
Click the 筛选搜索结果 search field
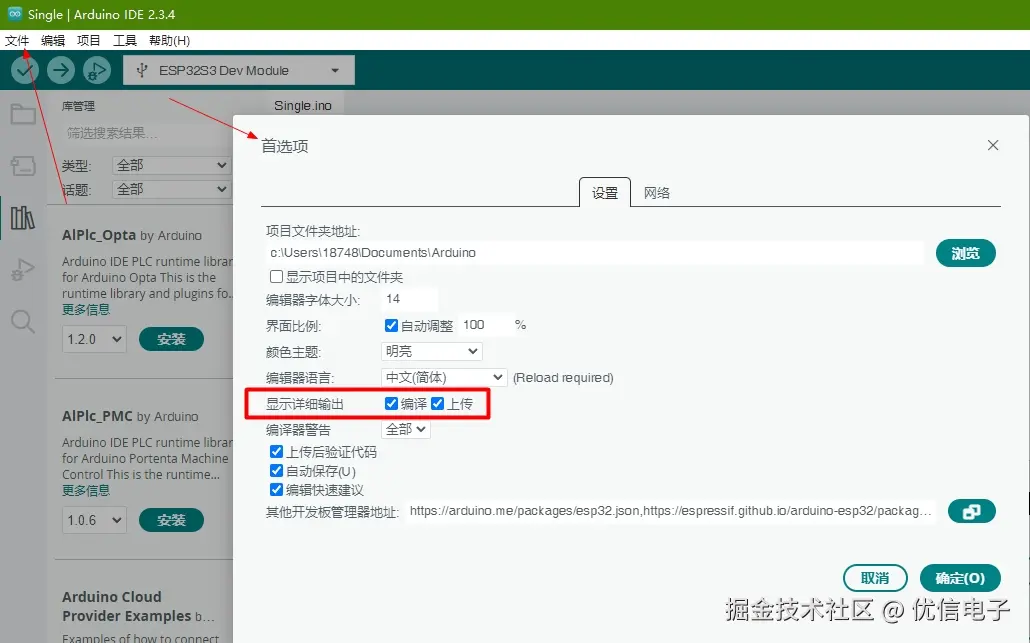point(150,132)
